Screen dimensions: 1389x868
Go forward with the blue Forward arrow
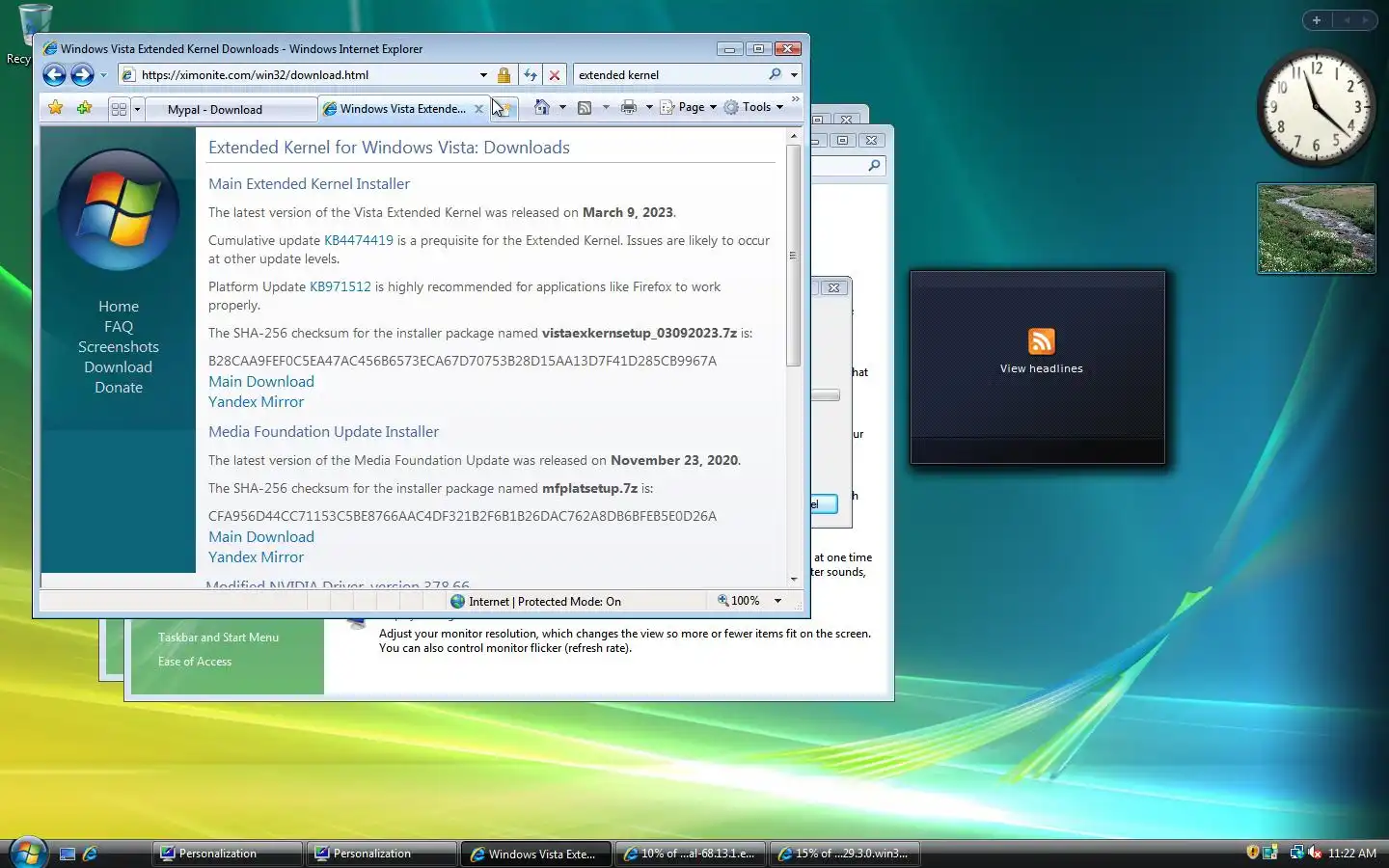point(83,74)
